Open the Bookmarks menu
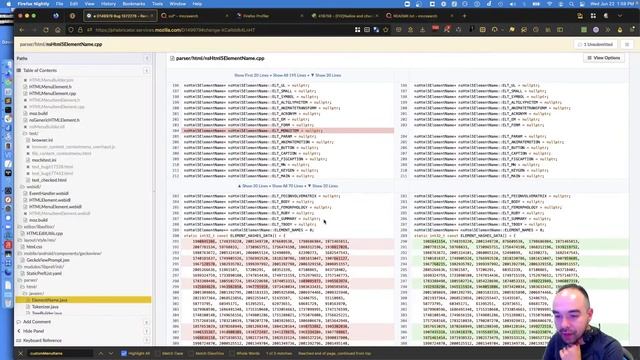 tap(134, 4)
